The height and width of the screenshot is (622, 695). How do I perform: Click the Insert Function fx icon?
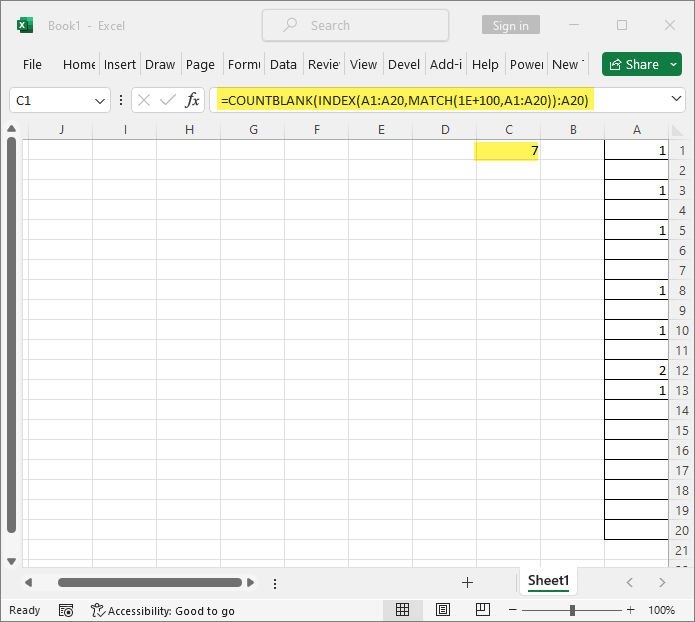click(192, 100)
